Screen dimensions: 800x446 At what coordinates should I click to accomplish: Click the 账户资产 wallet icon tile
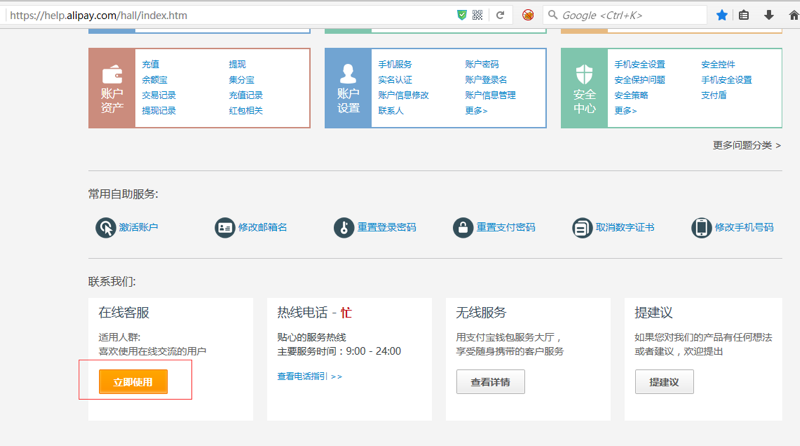(x=112, y=88)
